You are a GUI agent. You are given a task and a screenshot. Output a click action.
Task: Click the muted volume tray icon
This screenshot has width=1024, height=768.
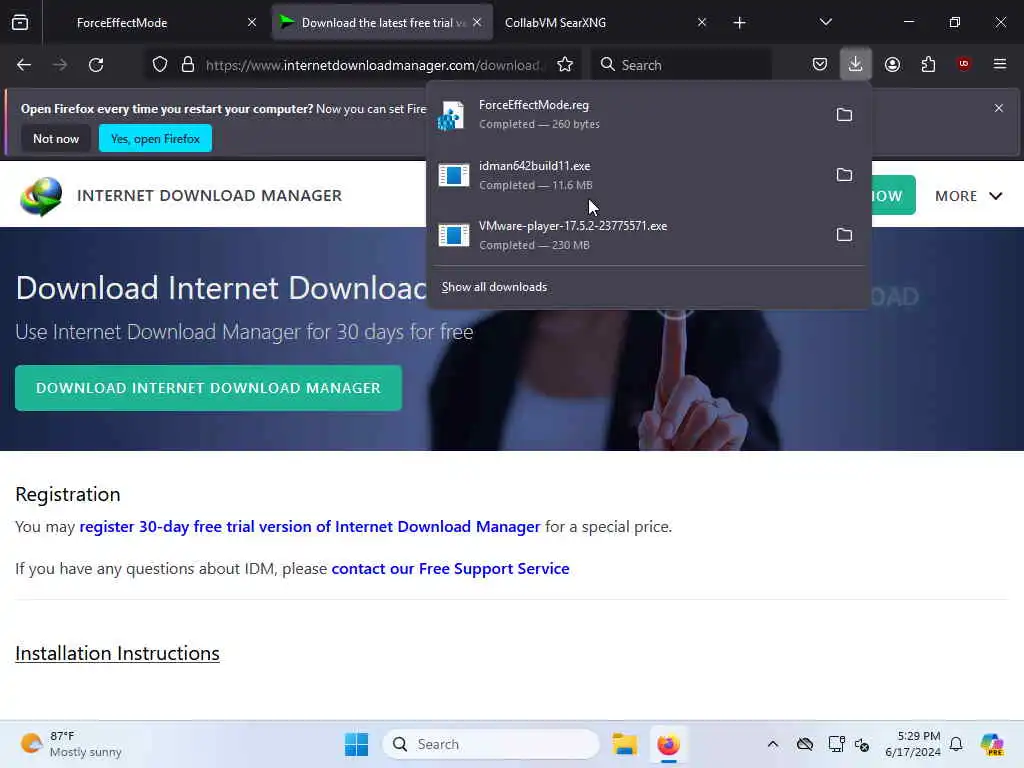click(862, 744)
